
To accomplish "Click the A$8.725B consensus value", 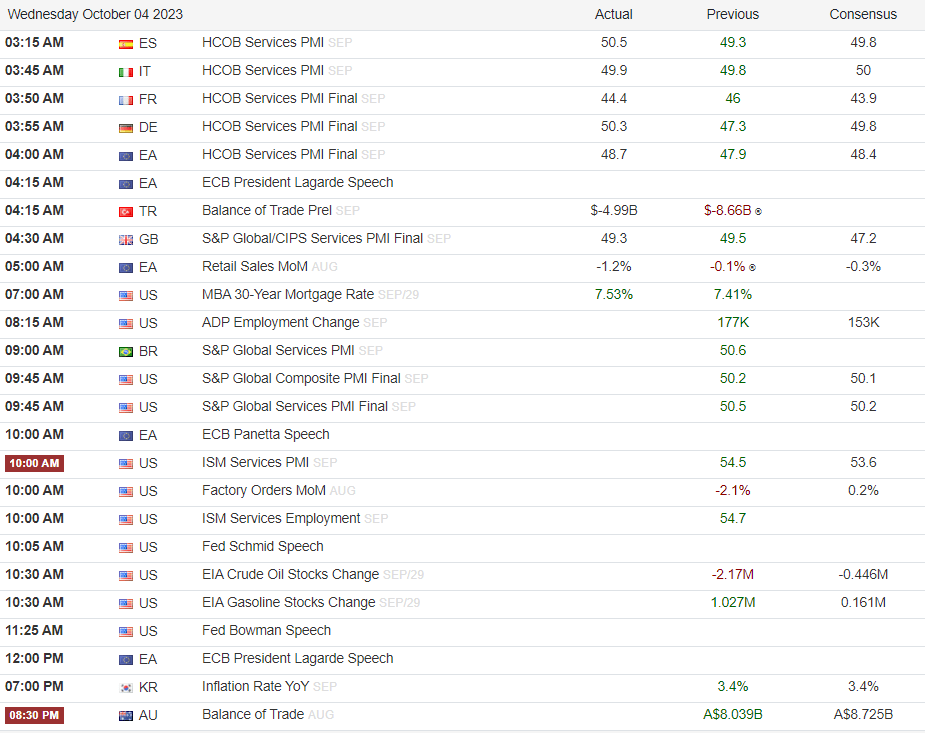I will [x=863, y=715].
